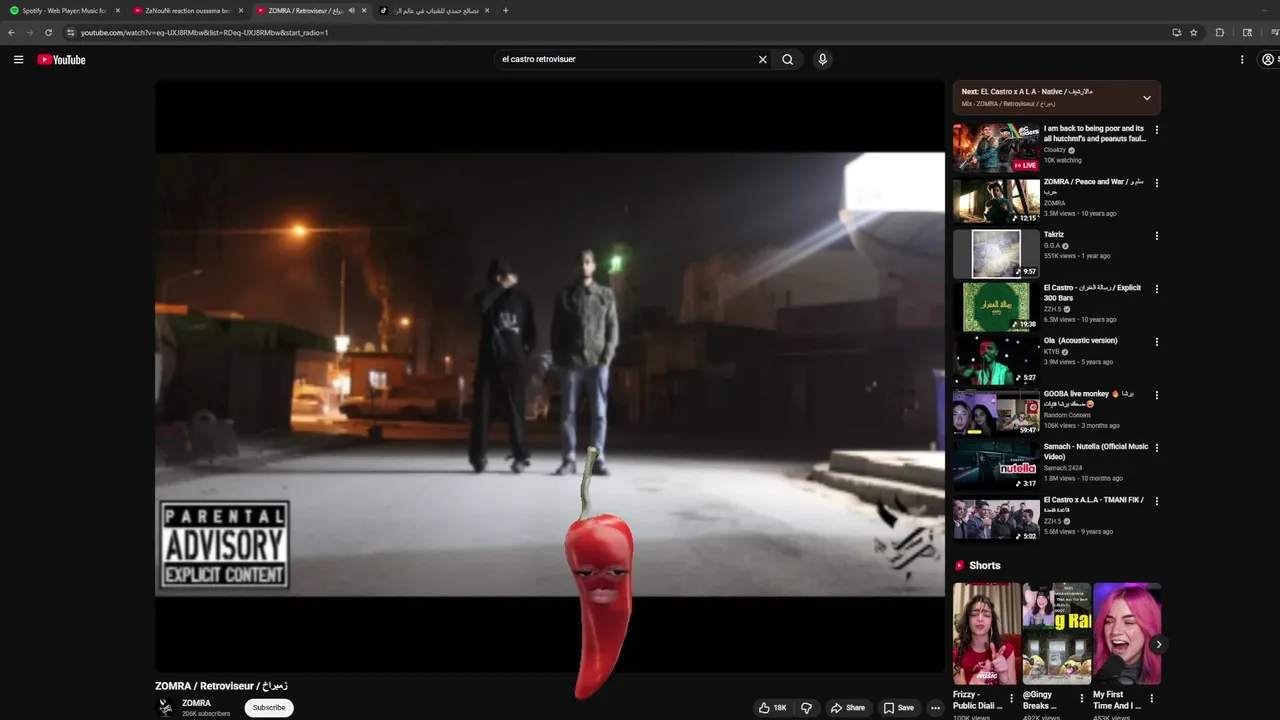Open site information icon in address bar
1280x720 pixels.
[70, 32]
